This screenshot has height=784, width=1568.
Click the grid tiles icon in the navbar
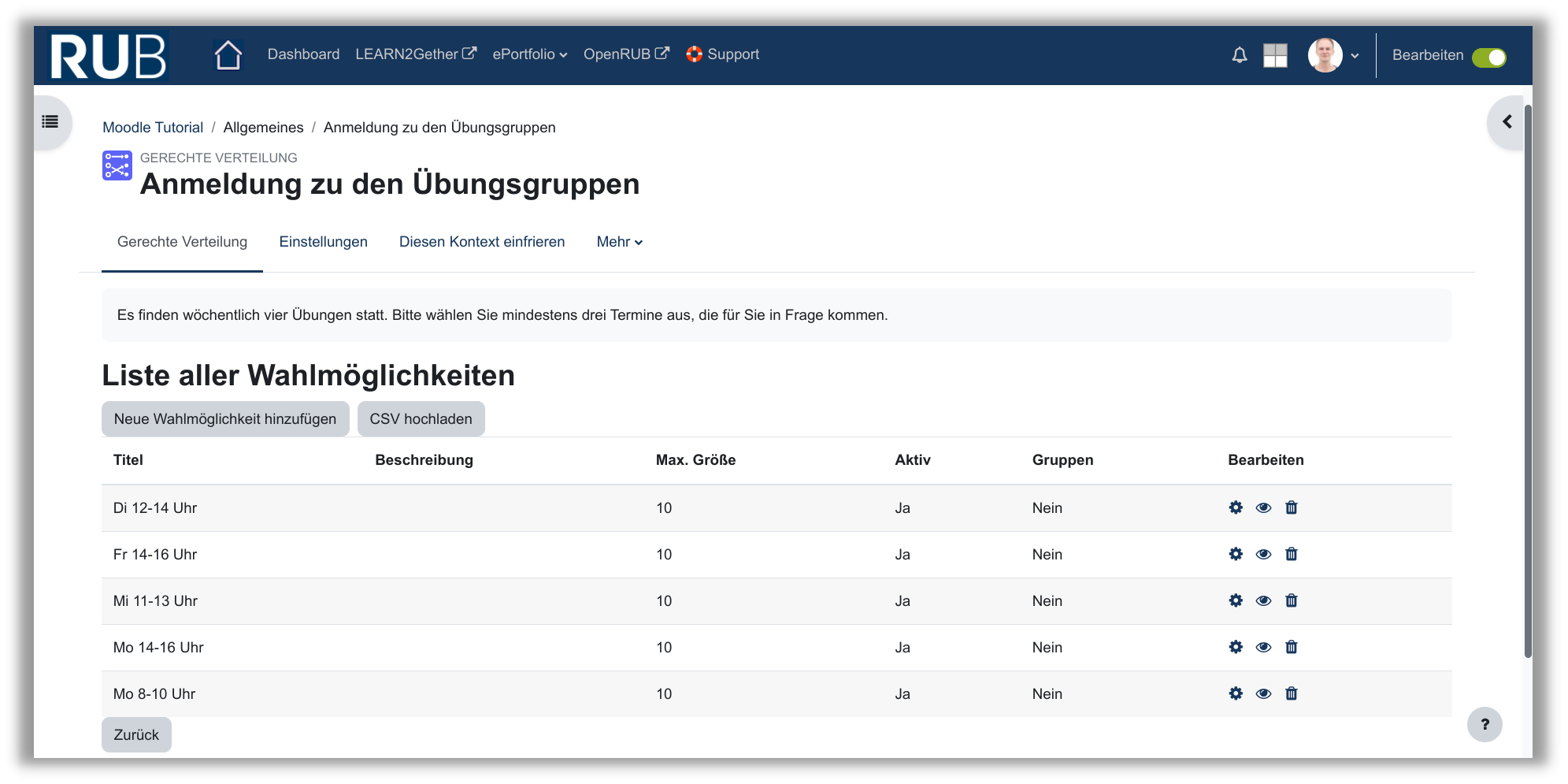[x=1274, y=55]
